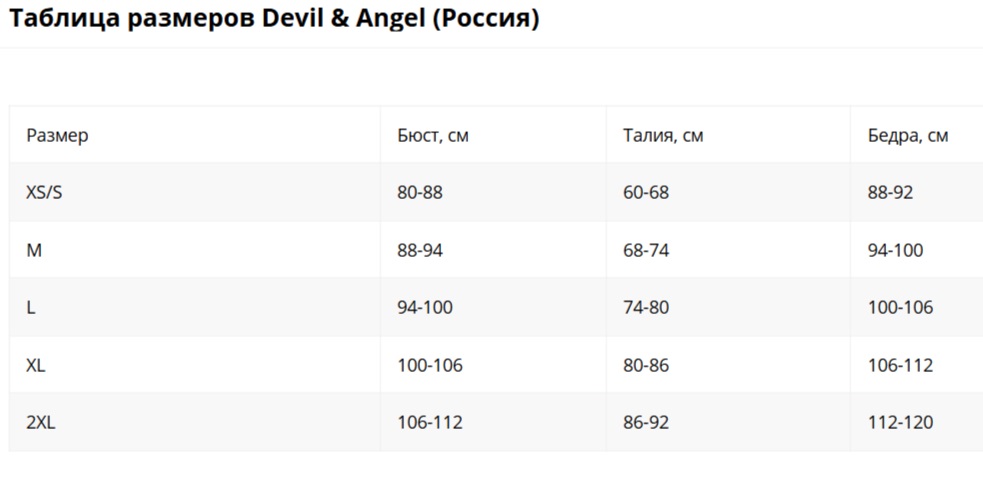This screenshot has width=983, height=483.
Task: Select hips value 100-106 in L row
Action: coord(900,307)
